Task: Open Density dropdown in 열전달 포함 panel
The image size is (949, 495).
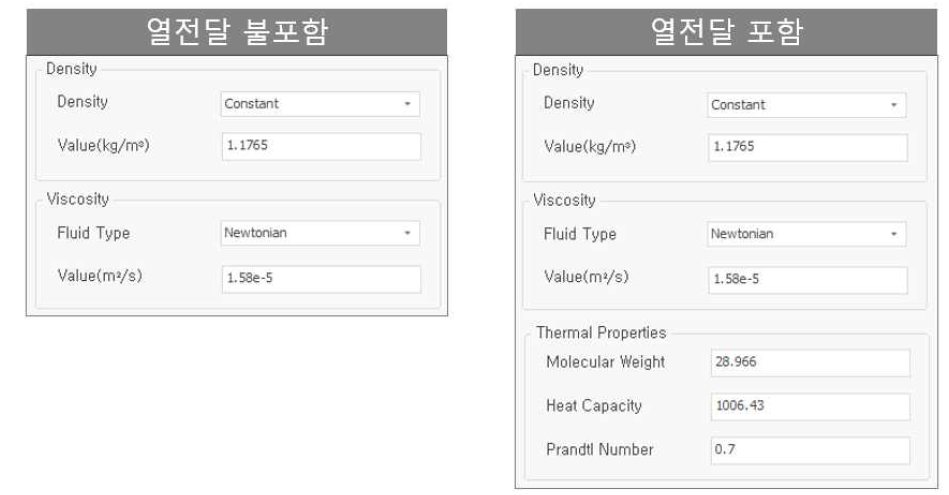Action: [x=807, y=105]
